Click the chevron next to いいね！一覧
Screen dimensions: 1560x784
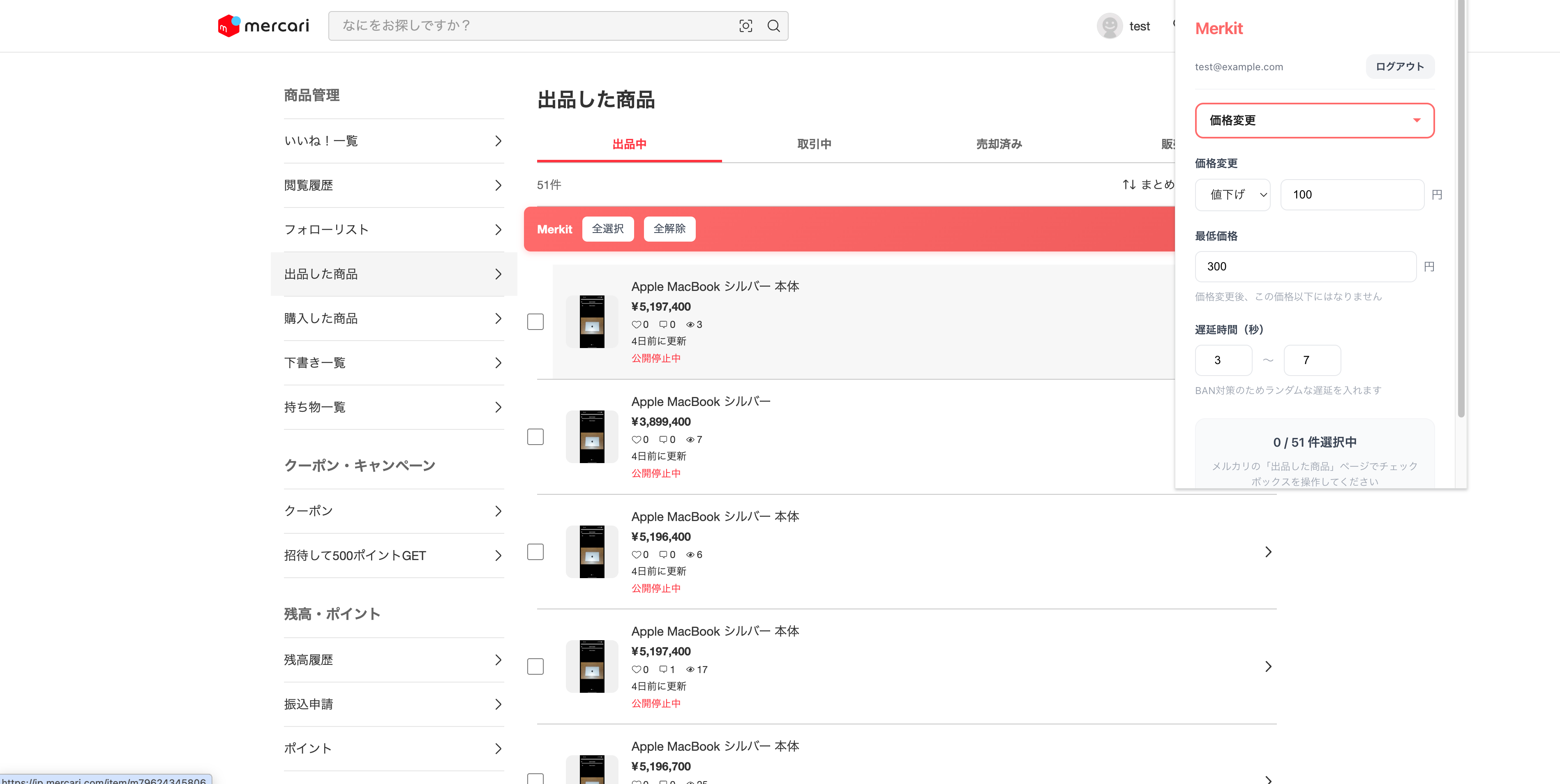[x=498, y=141]
